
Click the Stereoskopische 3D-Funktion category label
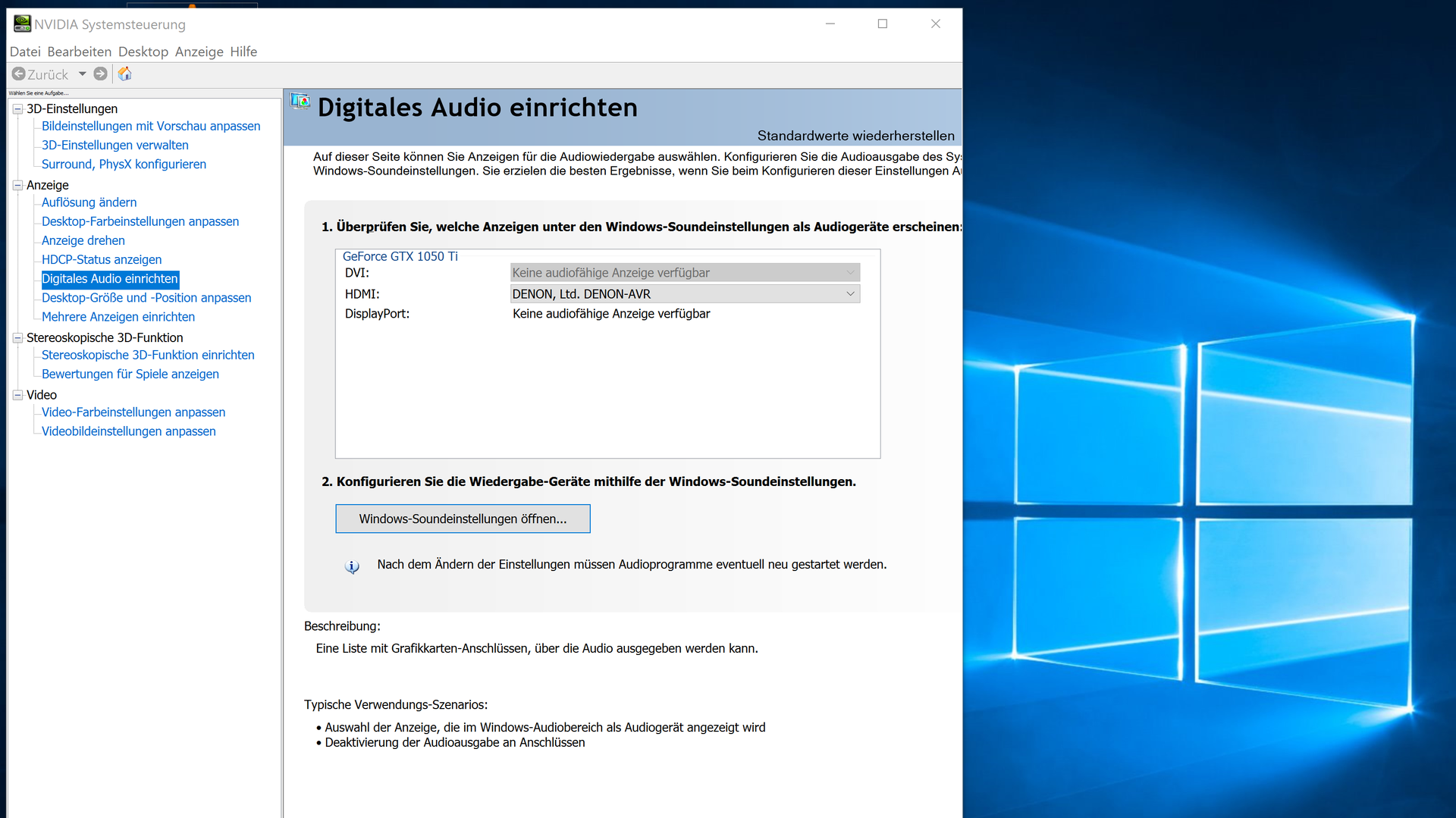(x=105, y=338)
